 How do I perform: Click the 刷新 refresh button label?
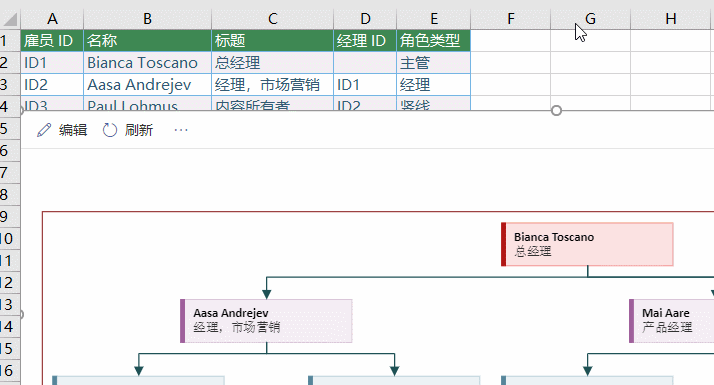point(139,130)
